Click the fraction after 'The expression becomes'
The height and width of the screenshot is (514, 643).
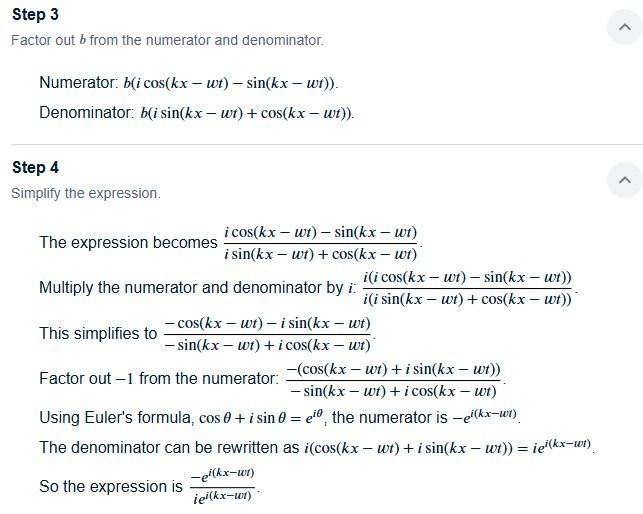321,243
